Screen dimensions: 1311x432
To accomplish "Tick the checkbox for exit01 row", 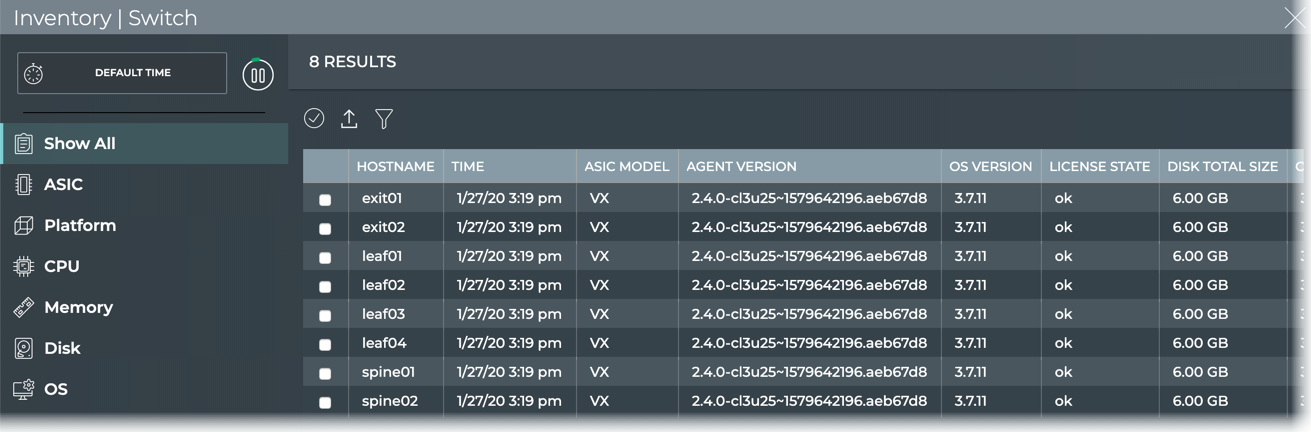I will [x=325, y=200].
